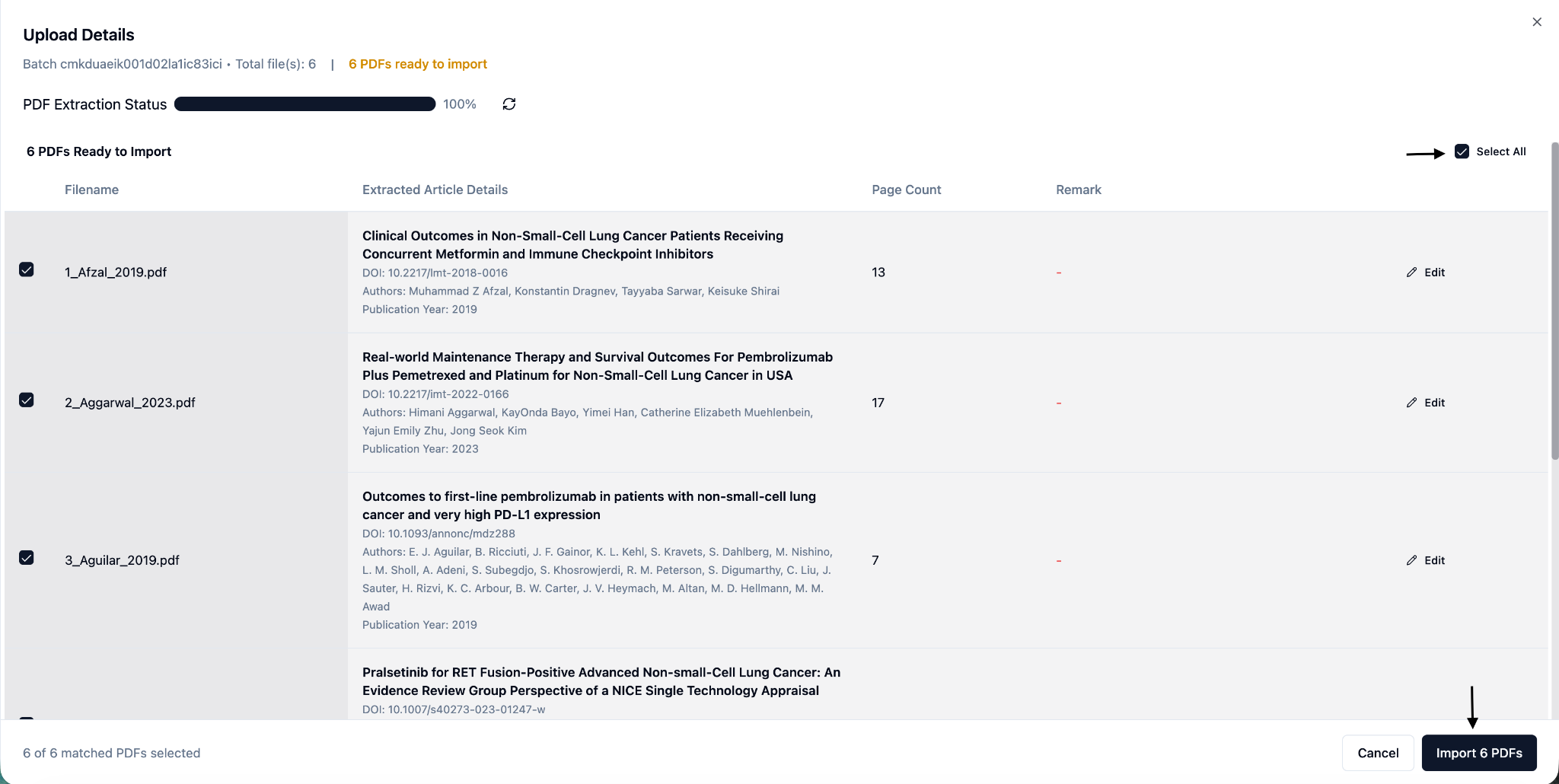Untick checkbox for 3_Aguilar_2019.pdf
The image size is (1559, 784).
pos(27,558)
